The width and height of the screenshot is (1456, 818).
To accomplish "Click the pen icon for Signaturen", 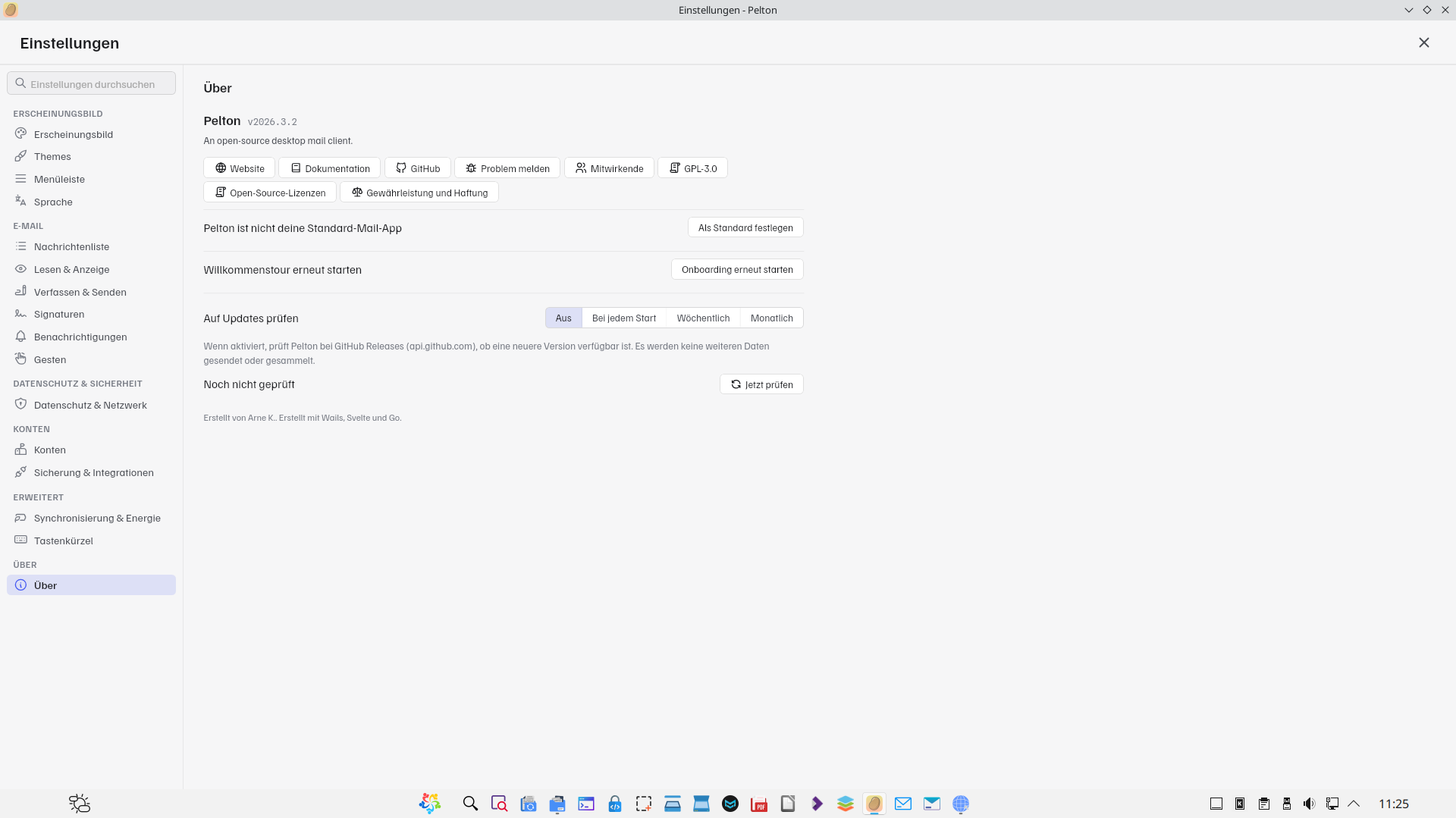I will (x=20, y=314).
